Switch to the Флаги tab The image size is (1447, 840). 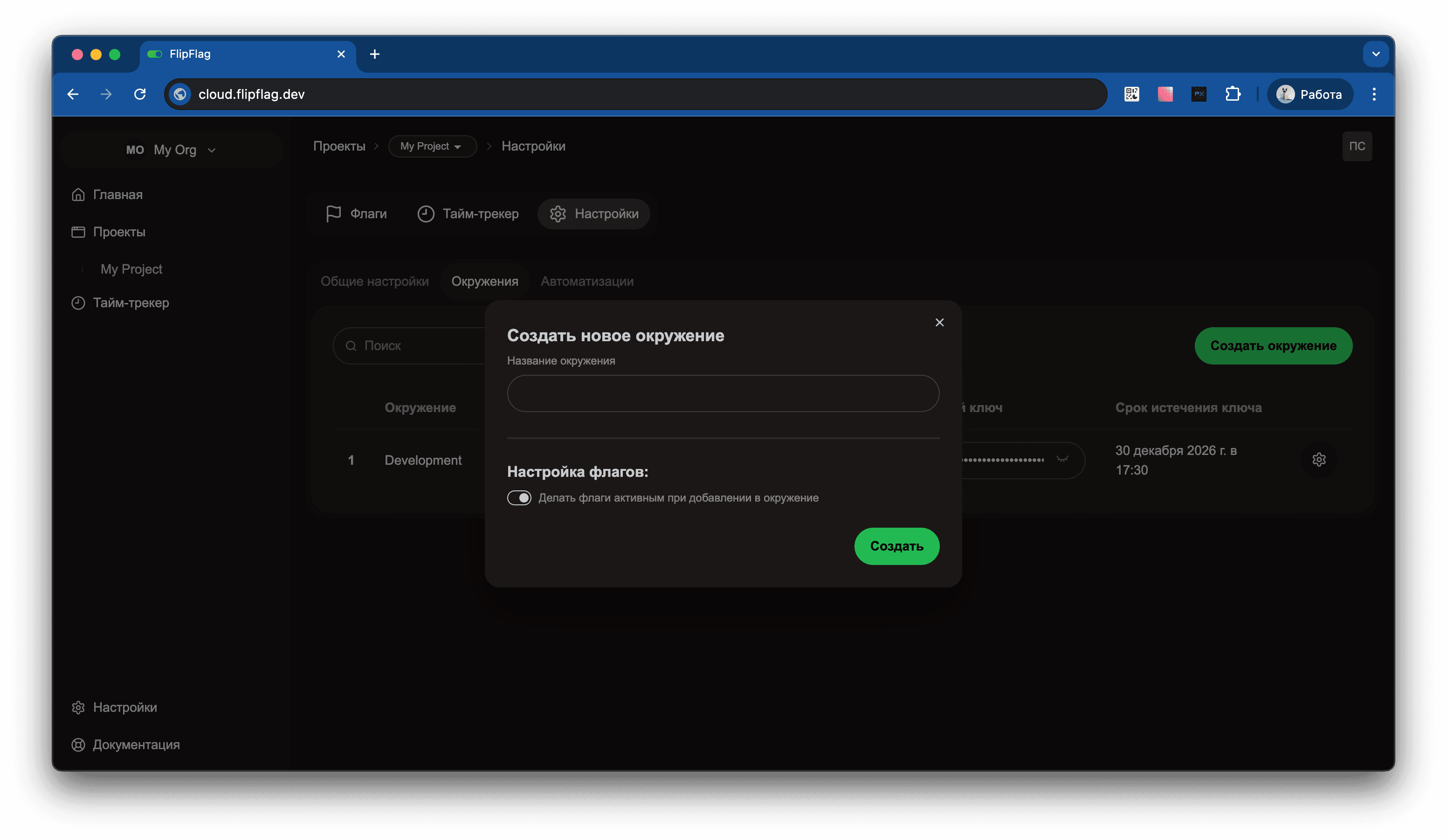click(x=357, y=214)
